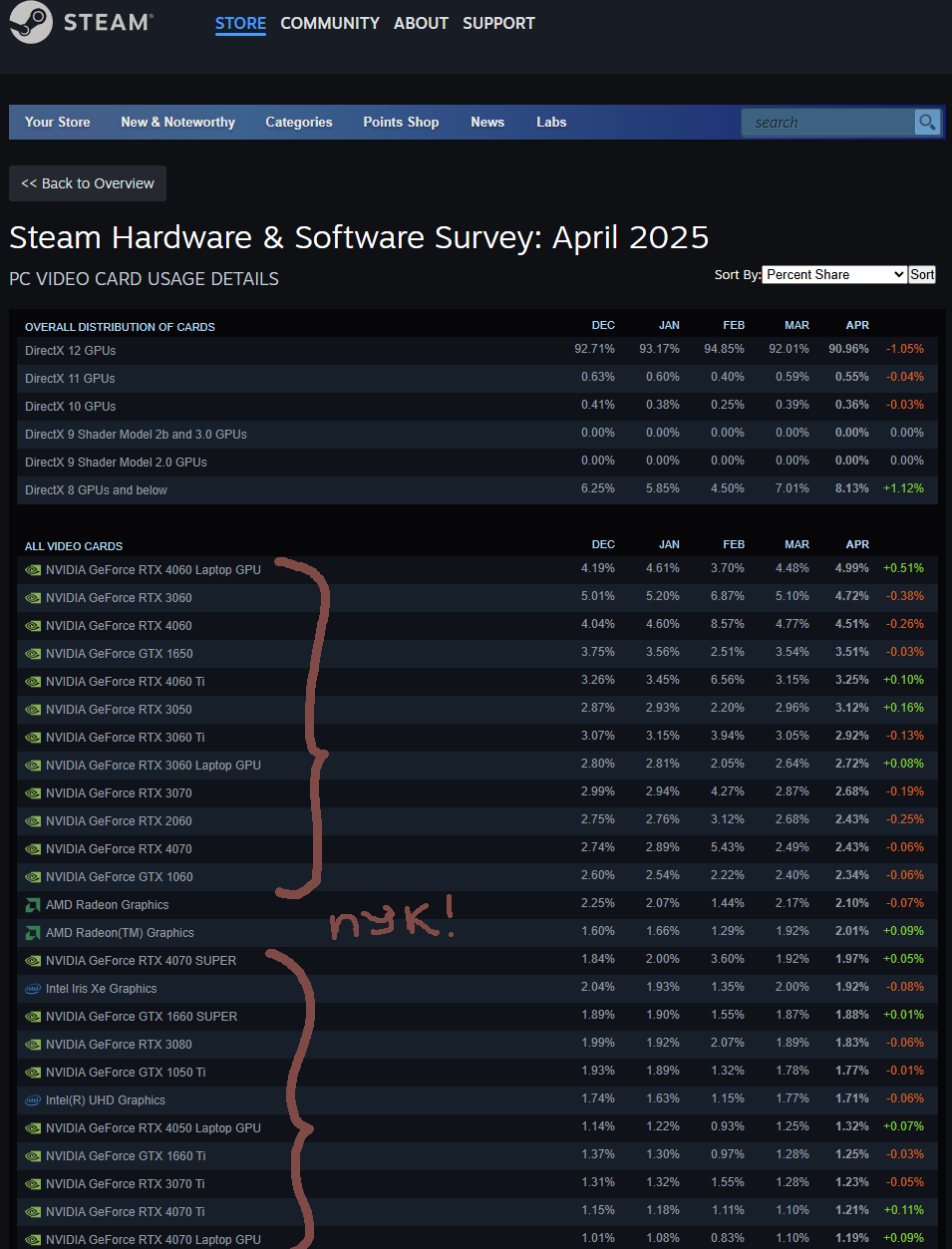Viewport: 952px width, 1249px height.
Task: Click the NVIDIA GeForce RTX 3080 name
Action: [119, 1045]
